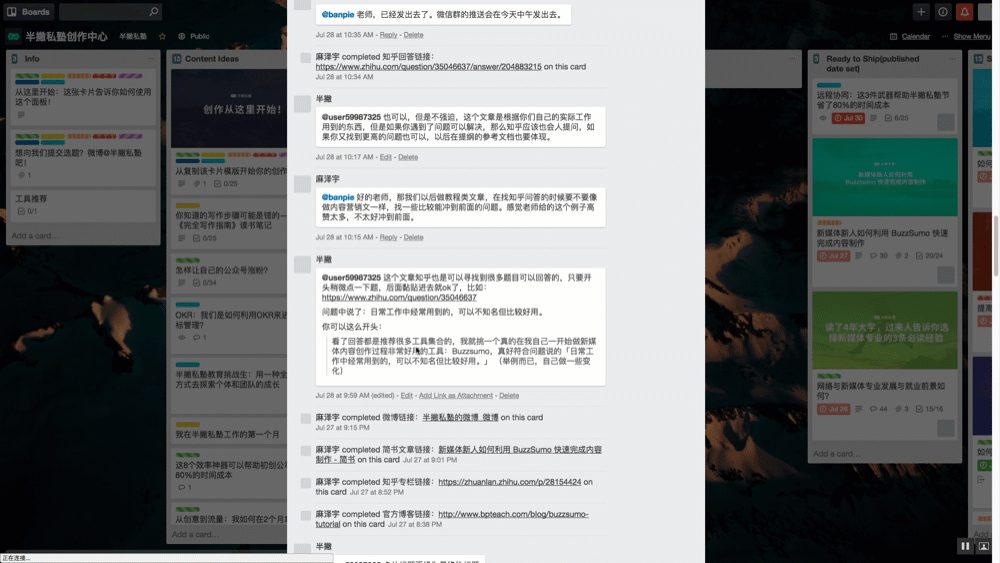The width and height of the screenshot is (1000, 563).
Task: Open the Boards menu button
Action: [28, 12]
